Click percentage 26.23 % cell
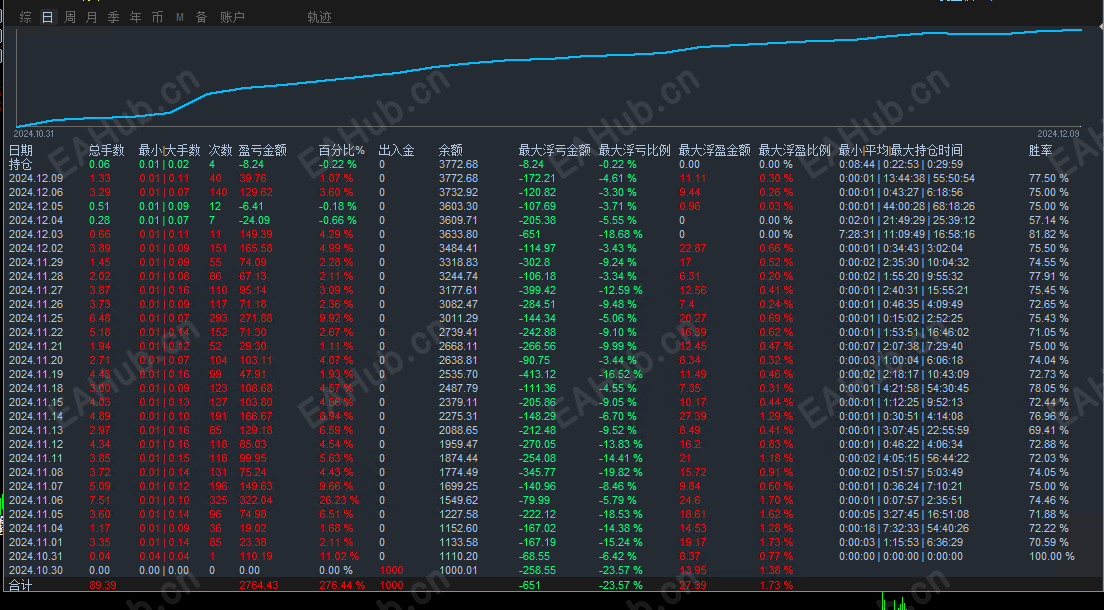The height and width of the screenshot is (610, 1104). 339,500
